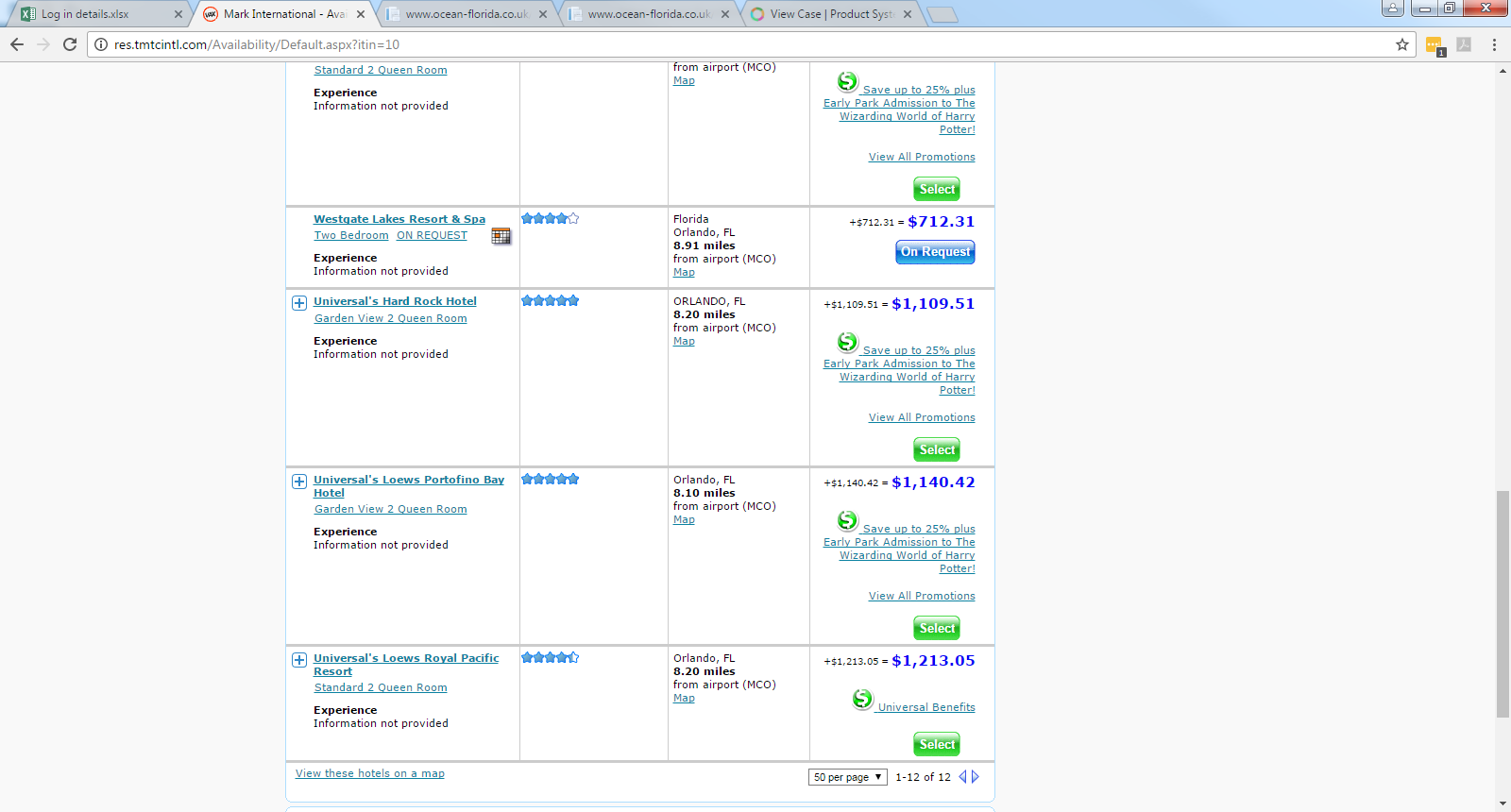Open View these hotels on a map

[370, 773]
